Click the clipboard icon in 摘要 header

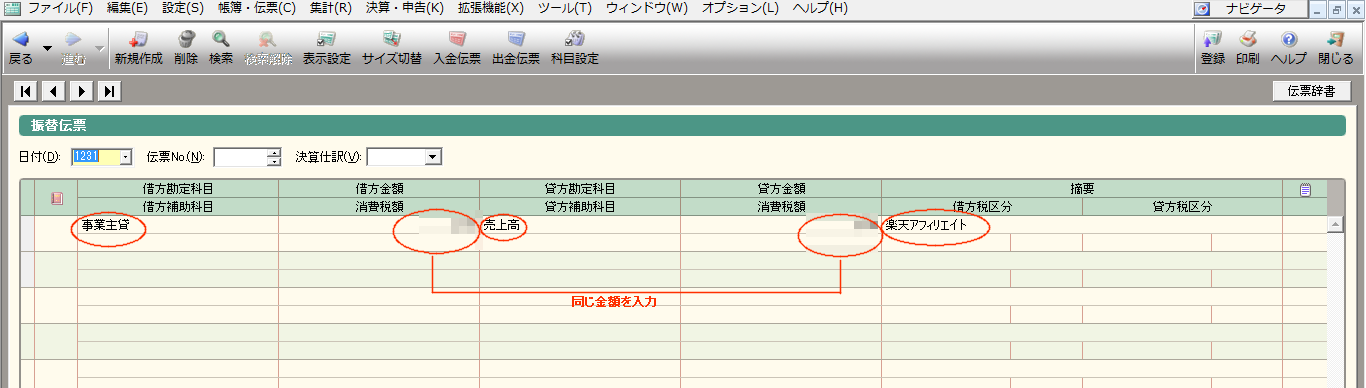1305,189
